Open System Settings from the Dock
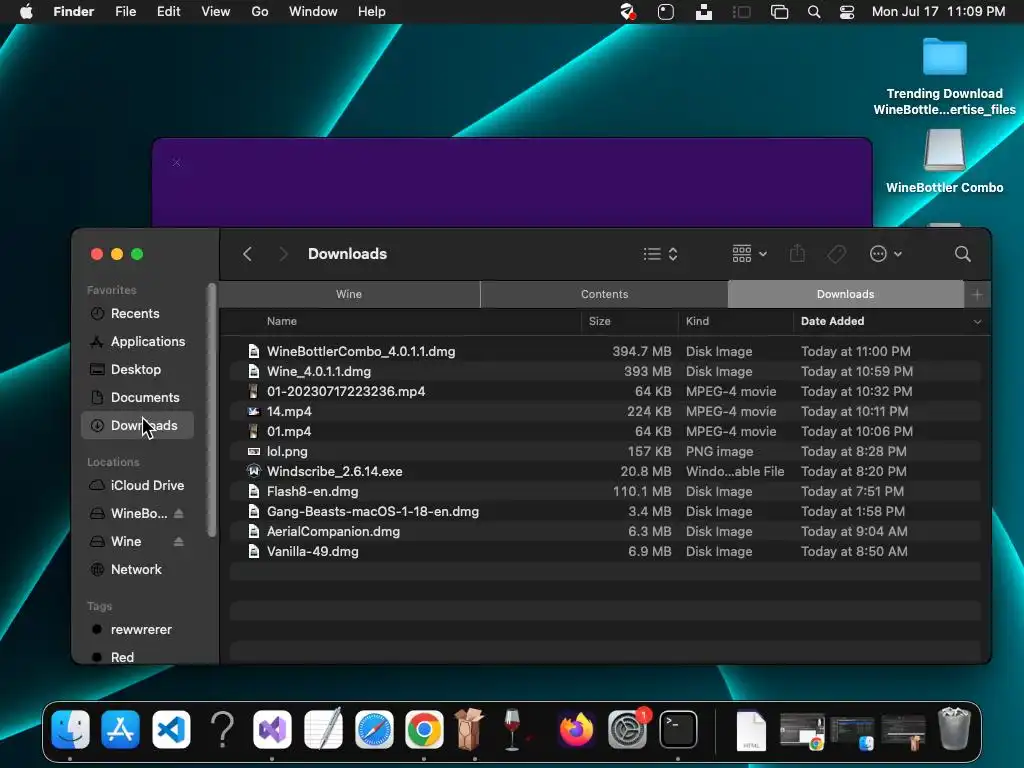Viewport: 1024px width, 768px height. click(628, 729)
